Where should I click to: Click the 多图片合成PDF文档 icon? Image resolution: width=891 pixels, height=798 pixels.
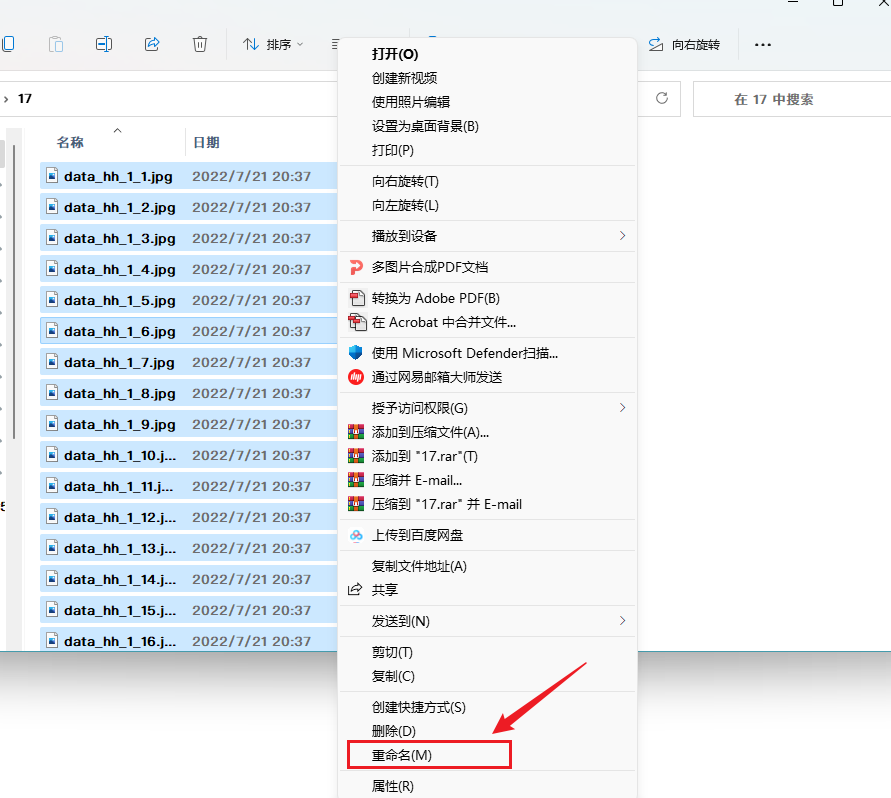click(356, 267)
